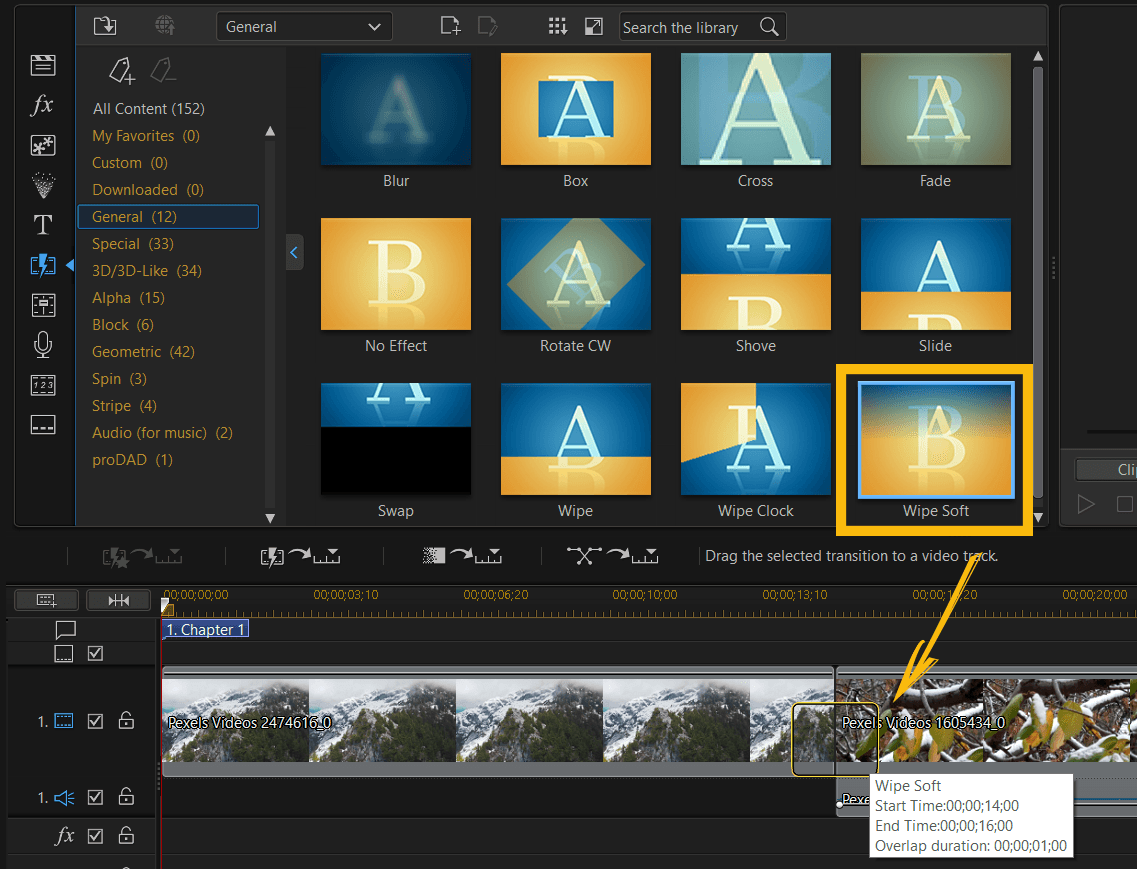1137x869 pixels.
Task: Click the add new tag icon
Action: pos(121,70)
